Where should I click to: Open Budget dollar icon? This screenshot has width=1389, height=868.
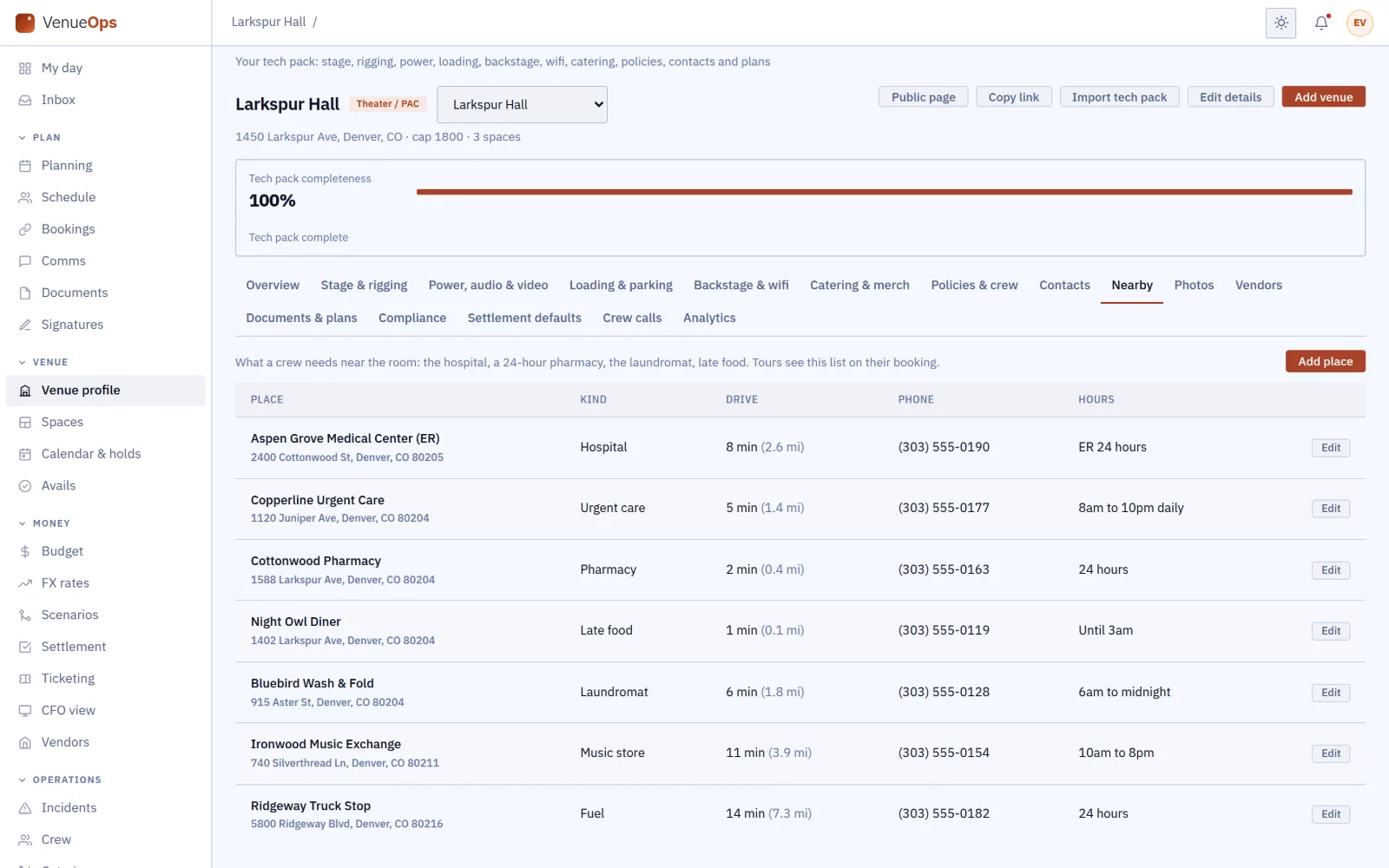[x=25, y=551]
